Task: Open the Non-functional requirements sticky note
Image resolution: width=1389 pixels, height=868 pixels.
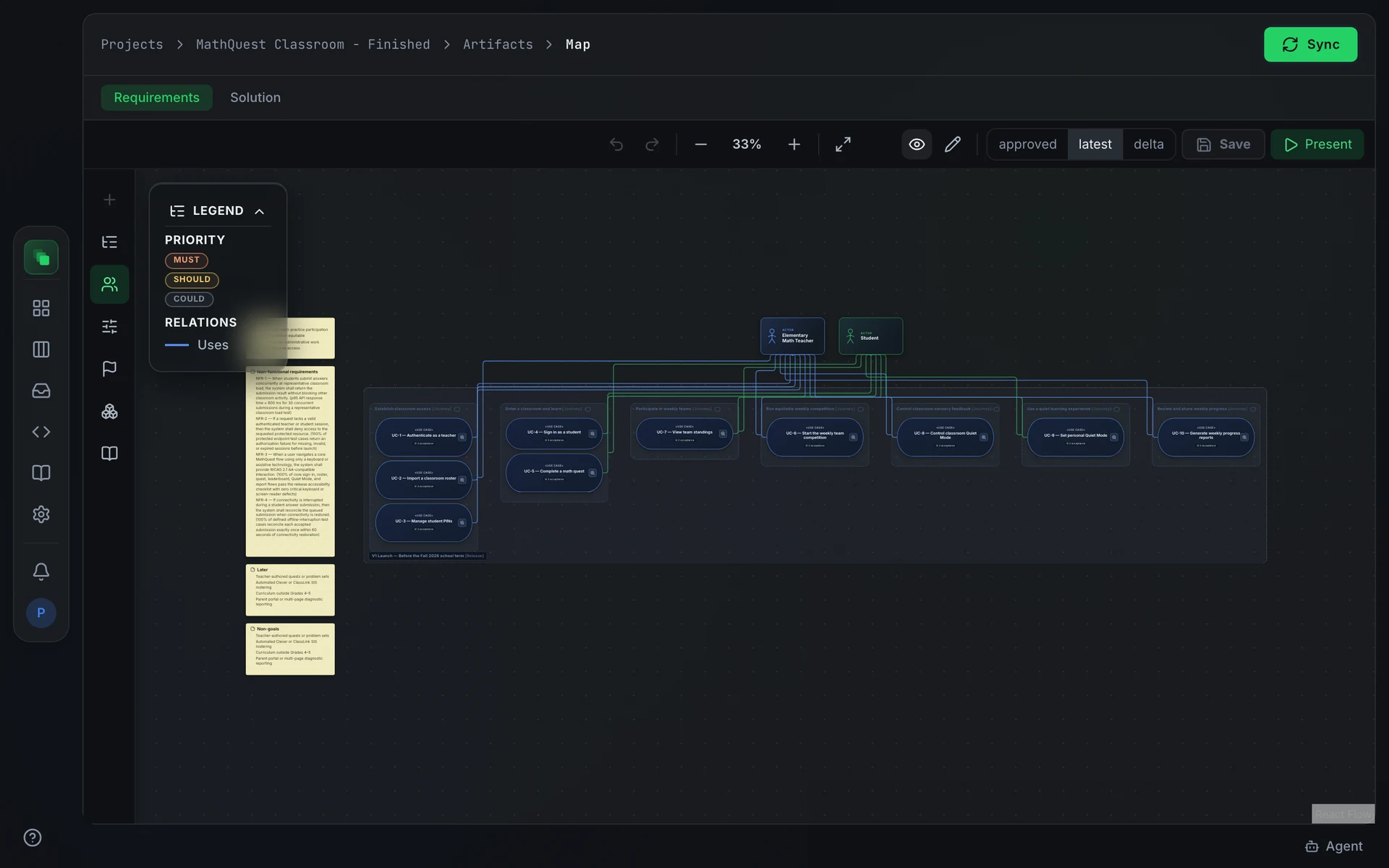Action: pos(290,461)
